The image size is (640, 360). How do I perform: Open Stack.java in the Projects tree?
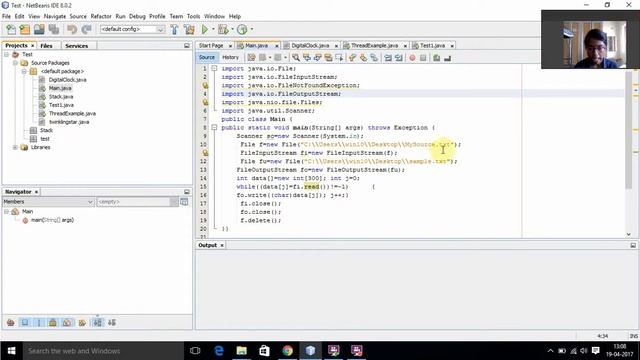(61, 97)
